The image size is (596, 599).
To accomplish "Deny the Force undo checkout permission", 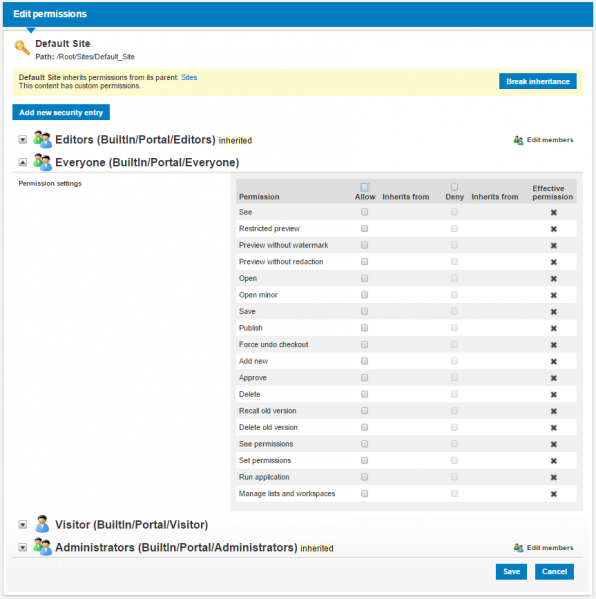I will (x=454, y=344).
